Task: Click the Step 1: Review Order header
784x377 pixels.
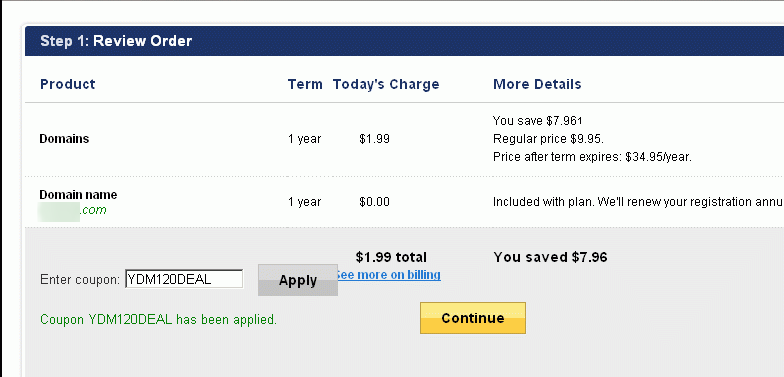Action: point(116,41)
